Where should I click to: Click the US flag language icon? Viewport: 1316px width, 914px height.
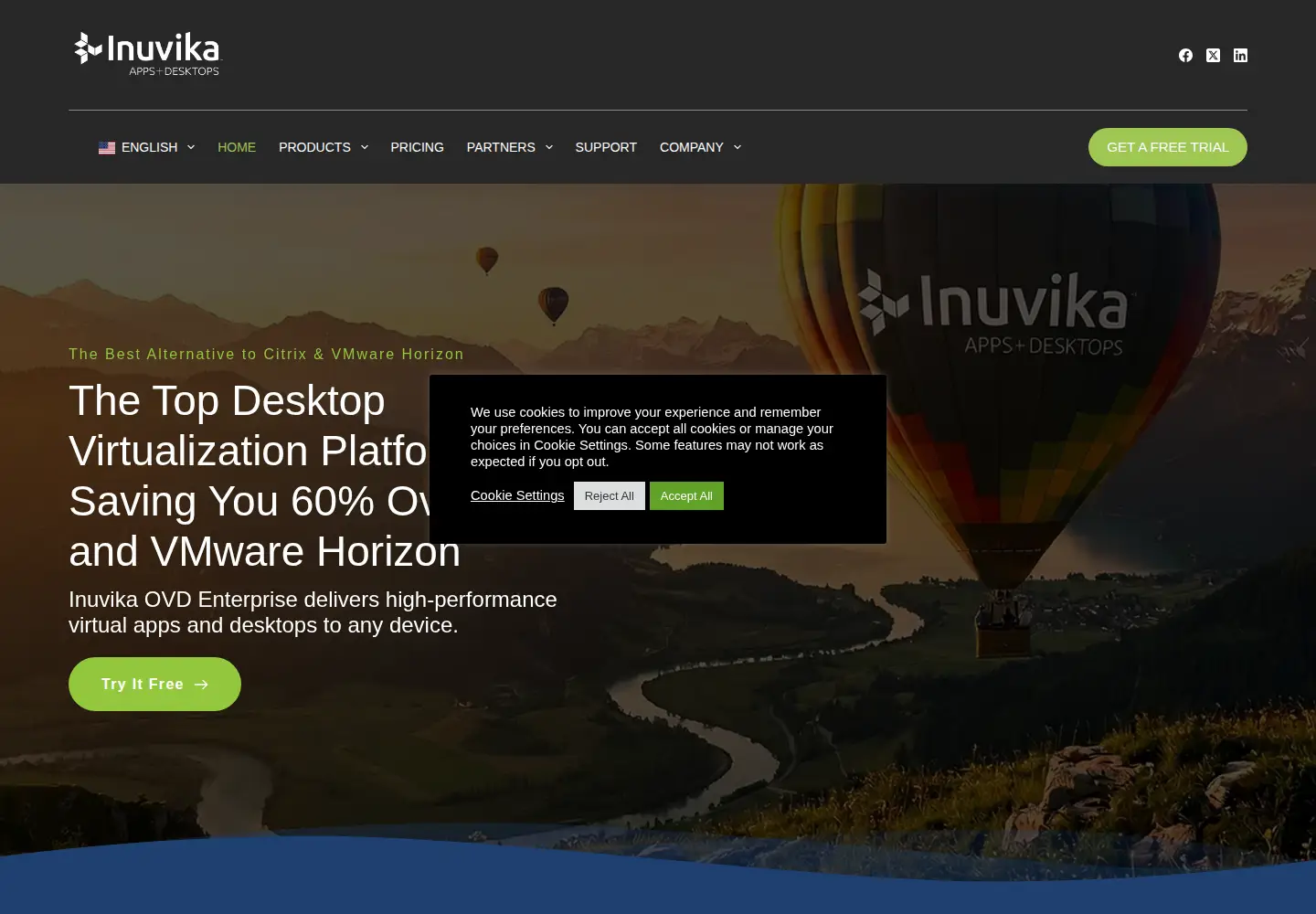(107, 147)
